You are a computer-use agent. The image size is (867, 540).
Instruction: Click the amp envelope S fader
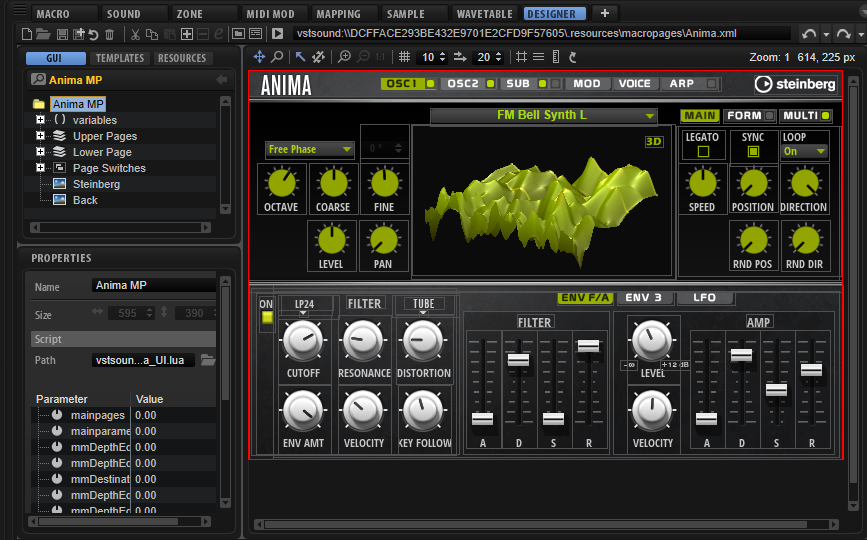pyautogui.click(x=776, y=390)
